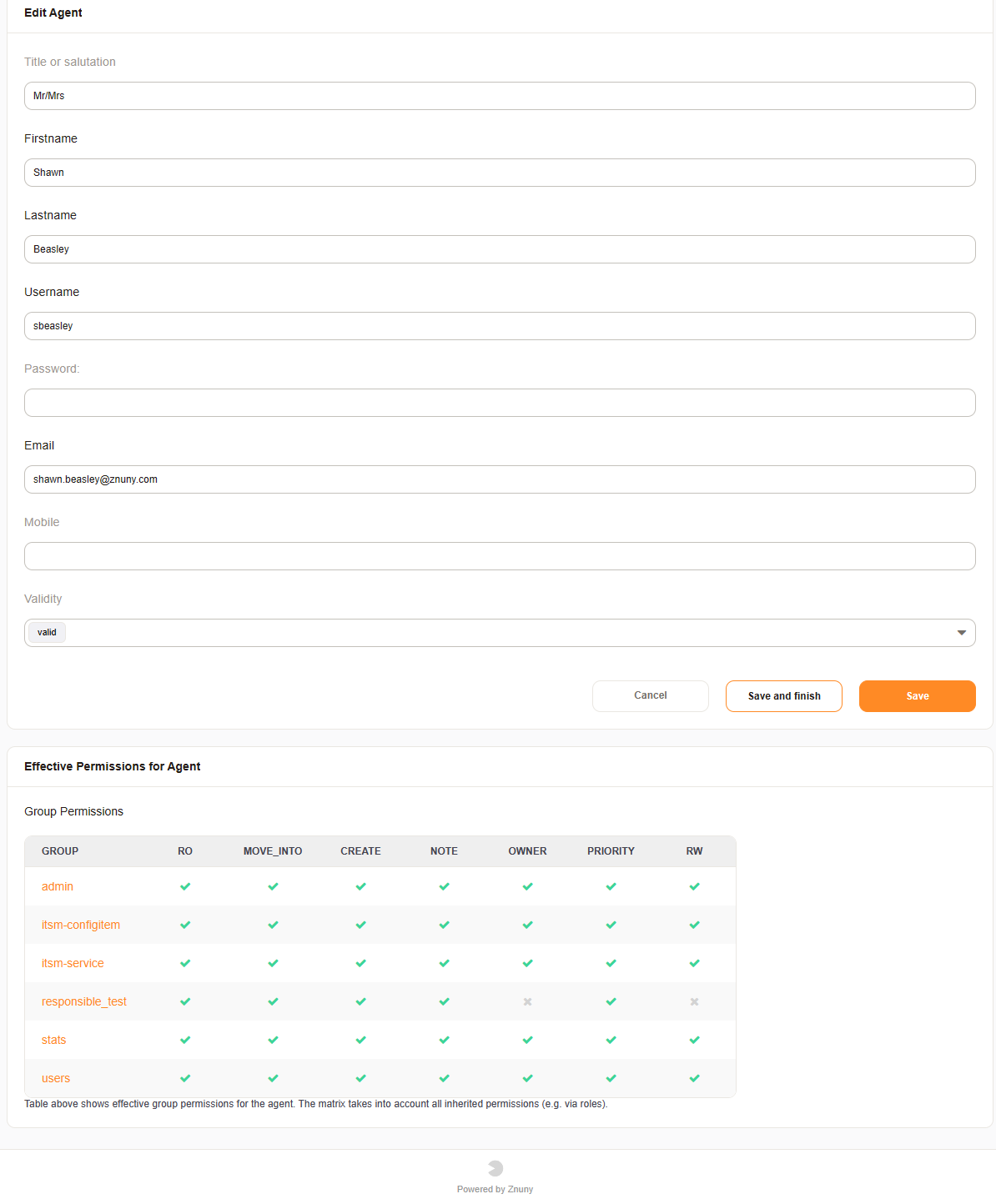Click the Email input field
The image size is (996, 1204).
[x=499, y=479]
